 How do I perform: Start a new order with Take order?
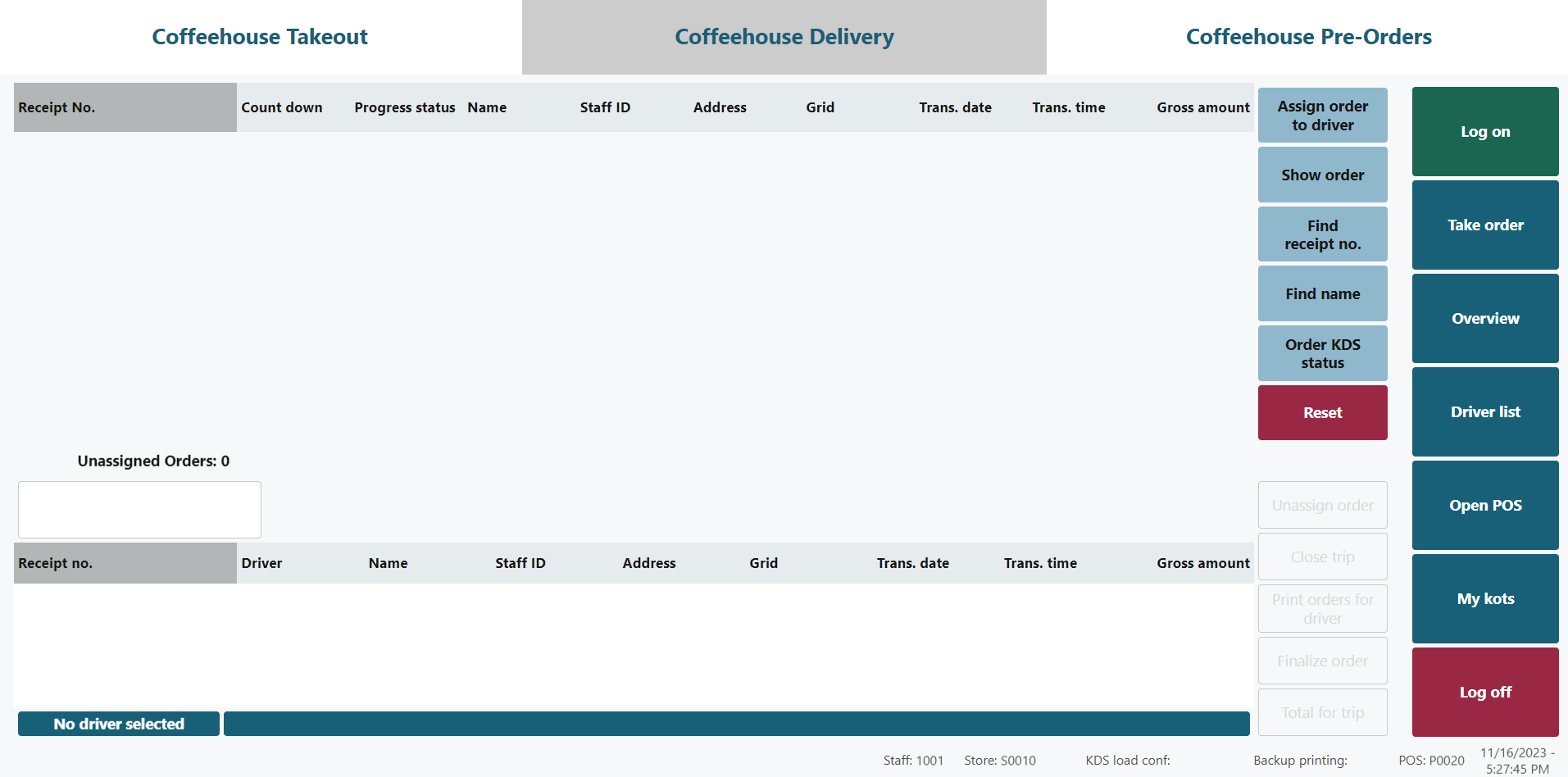click(x=1485, y=225)
